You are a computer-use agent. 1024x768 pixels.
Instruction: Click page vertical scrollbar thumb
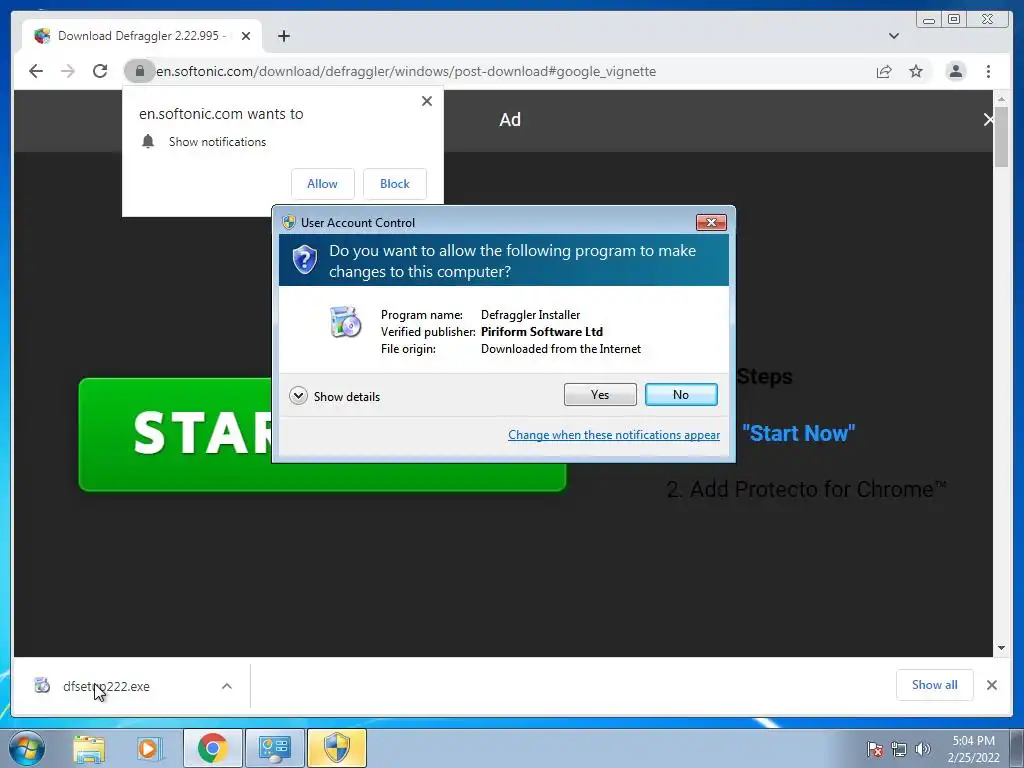click(x=1001, y=137)
